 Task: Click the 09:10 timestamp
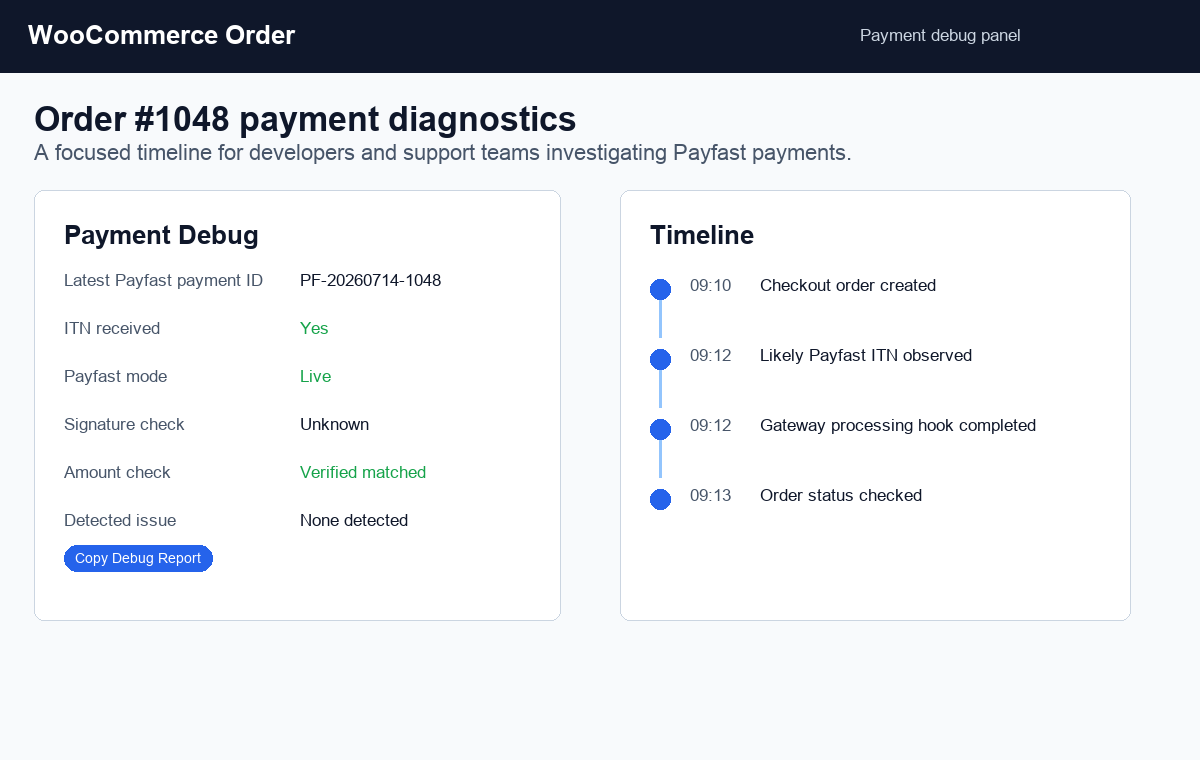(711, 286)
